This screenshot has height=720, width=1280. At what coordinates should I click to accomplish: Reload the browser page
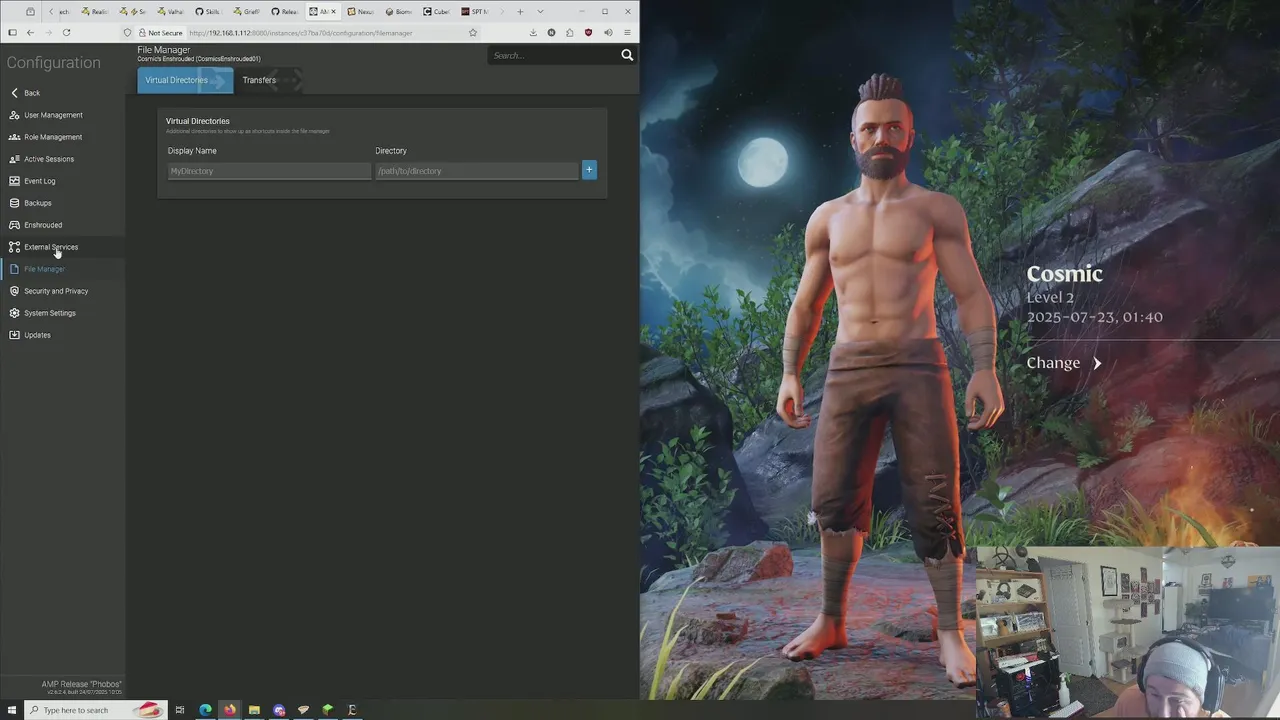pos(66,32)
